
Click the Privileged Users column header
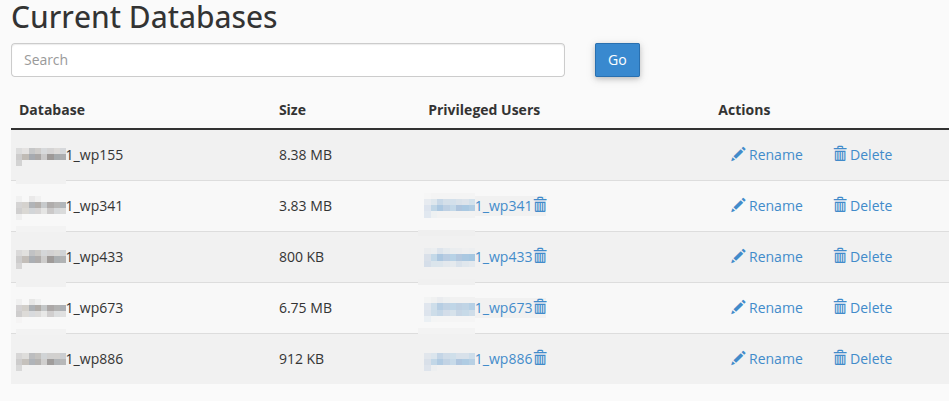(484, 110)
